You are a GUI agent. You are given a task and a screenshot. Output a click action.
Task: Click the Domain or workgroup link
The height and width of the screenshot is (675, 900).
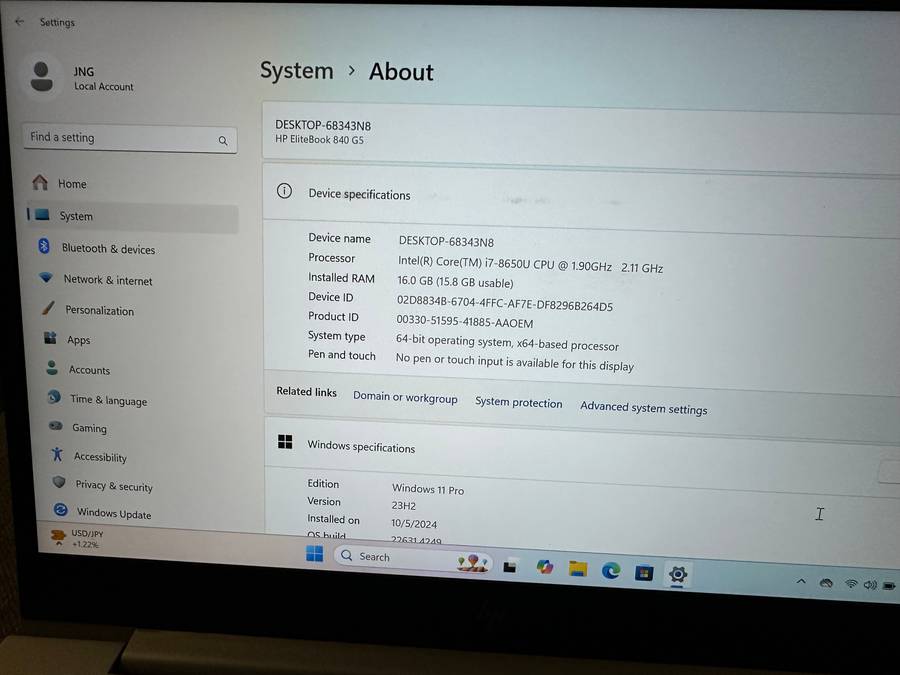click(x=405, y=397)
